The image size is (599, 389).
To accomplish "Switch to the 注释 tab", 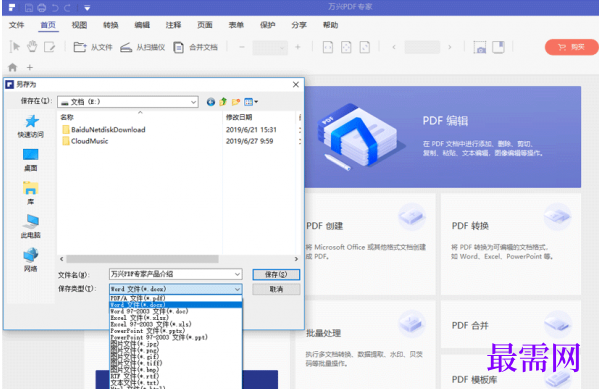I will [173, 25].
